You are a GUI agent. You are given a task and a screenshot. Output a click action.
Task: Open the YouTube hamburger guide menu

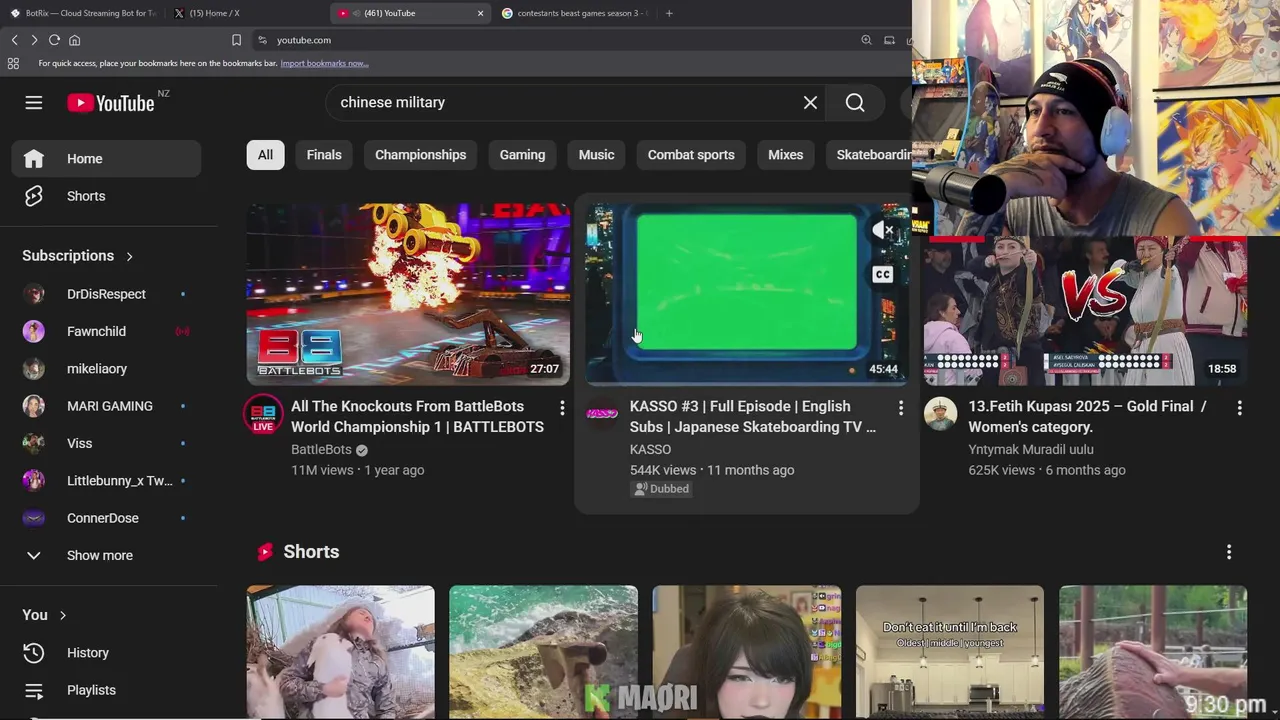click(x=34, y=102)
